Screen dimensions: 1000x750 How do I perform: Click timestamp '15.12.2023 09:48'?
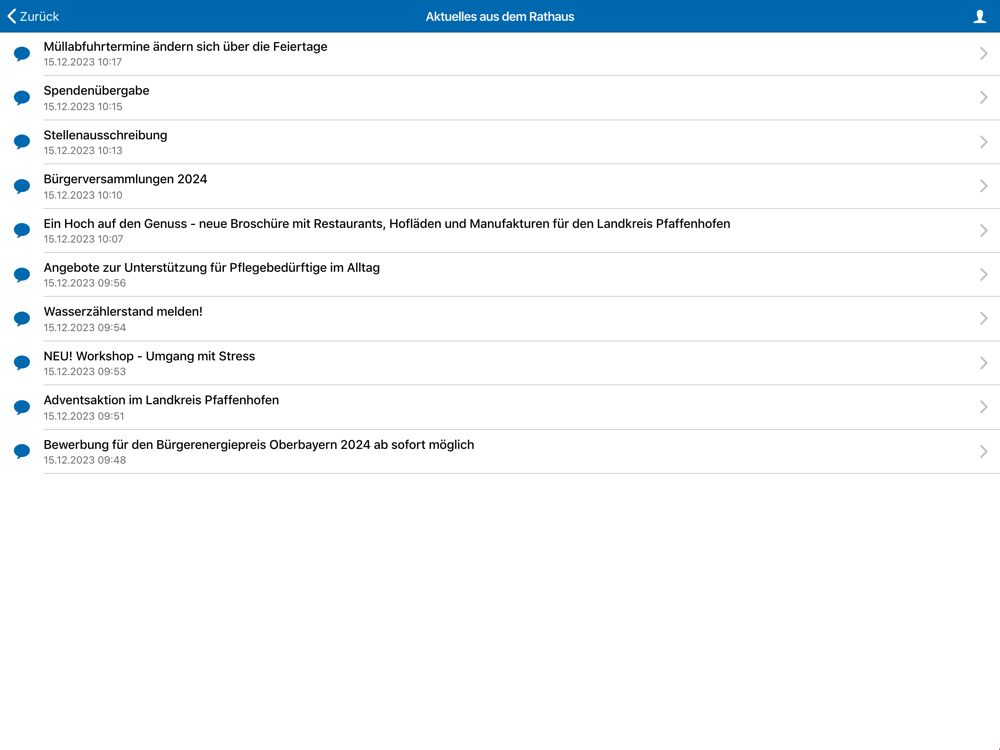click(x=85, y=460)
